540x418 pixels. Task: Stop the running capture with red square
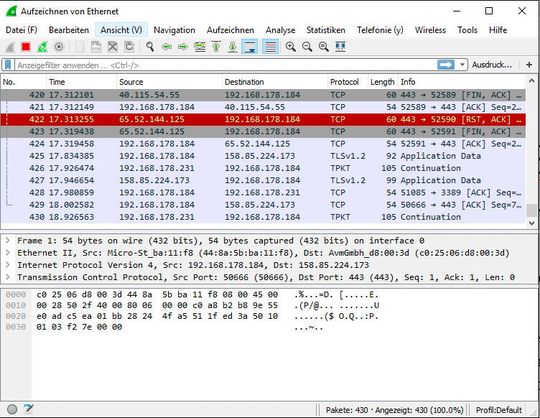point(26,47)
